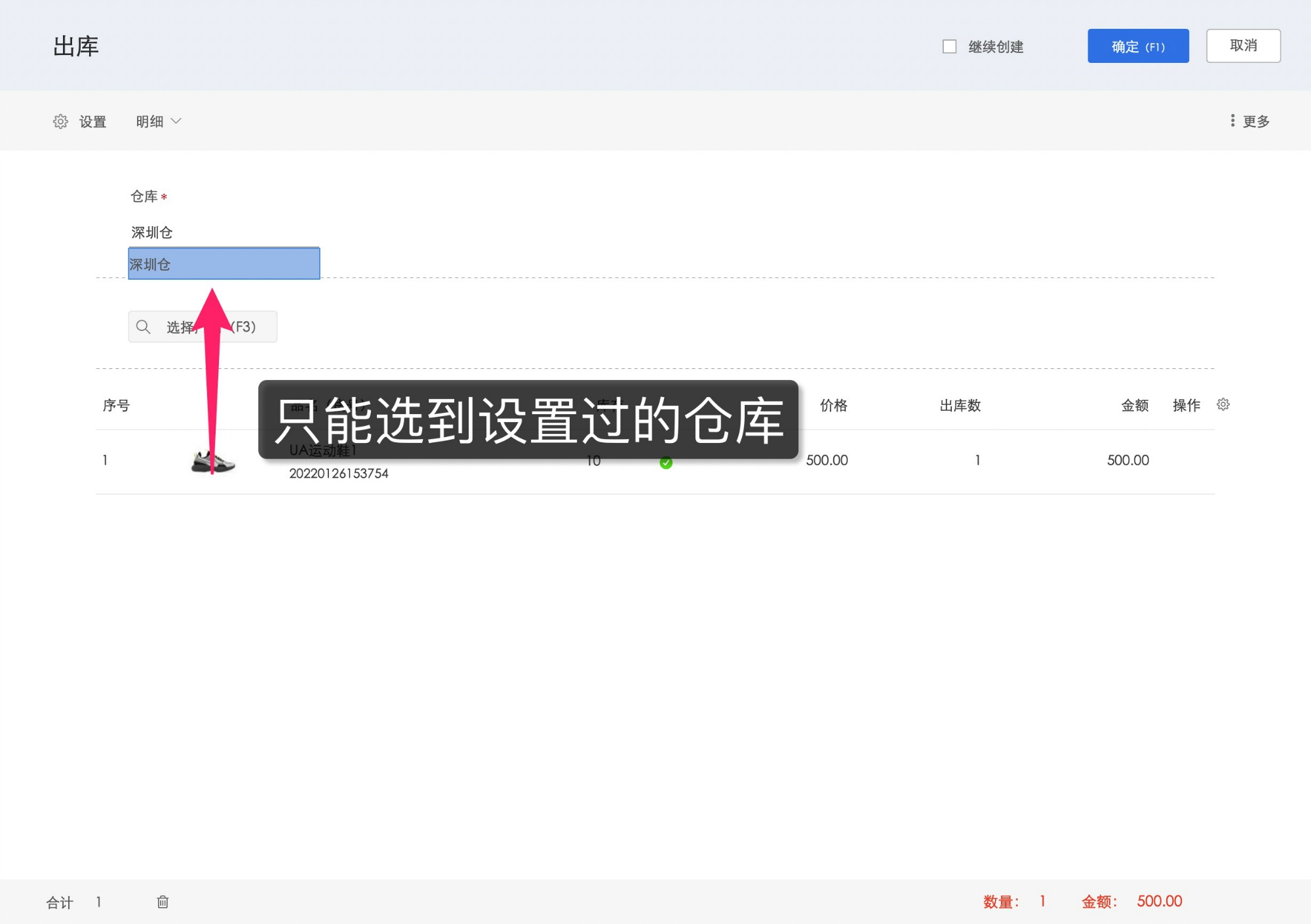Click the trash icon in the total row
1311x924 pixels.
(x=163, y=902)
